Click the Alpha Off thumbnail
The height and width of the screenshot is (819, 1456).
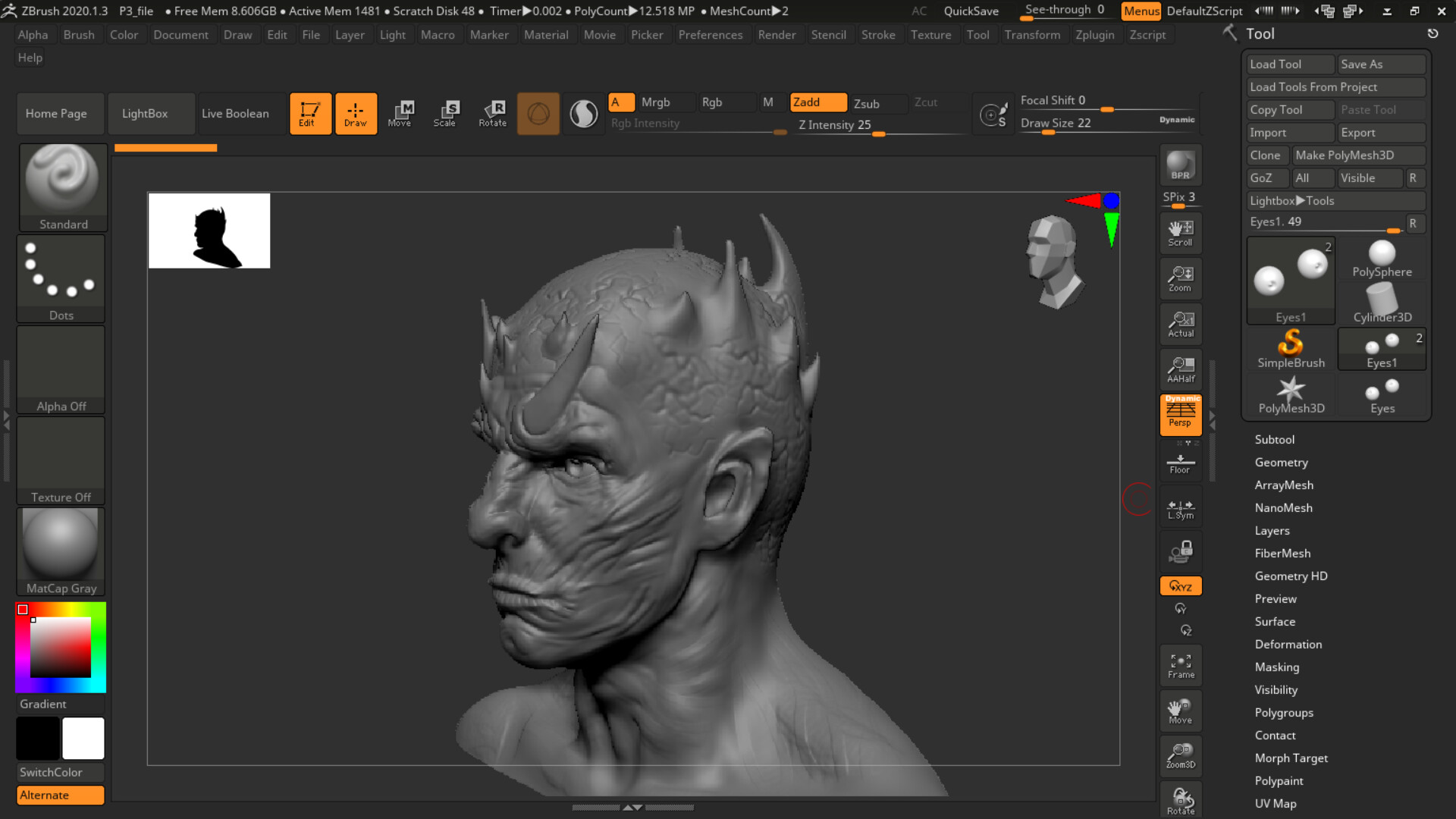pyautogui.click(x=61, y=369)
